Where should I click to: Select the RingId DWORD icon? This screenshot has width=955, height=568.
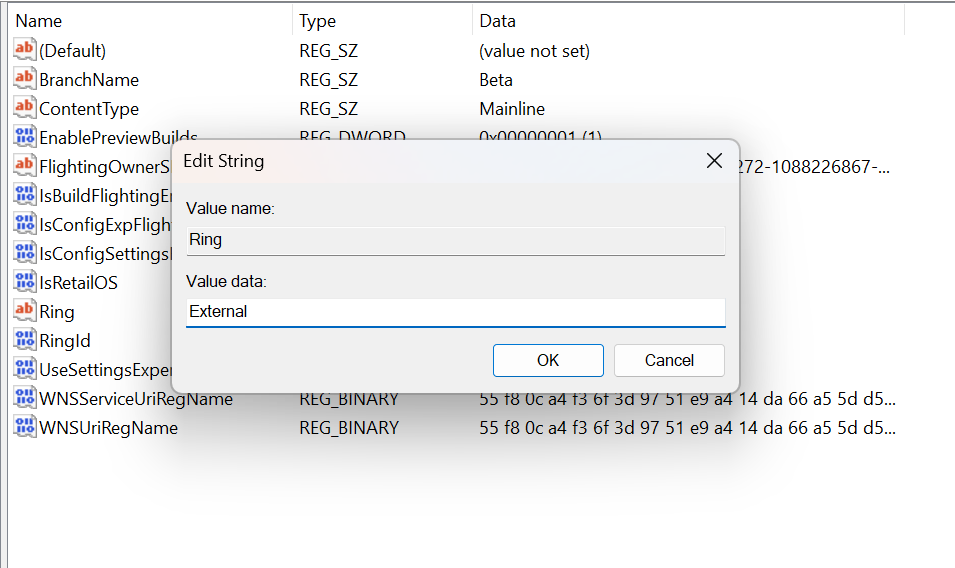tap(25, 341)
